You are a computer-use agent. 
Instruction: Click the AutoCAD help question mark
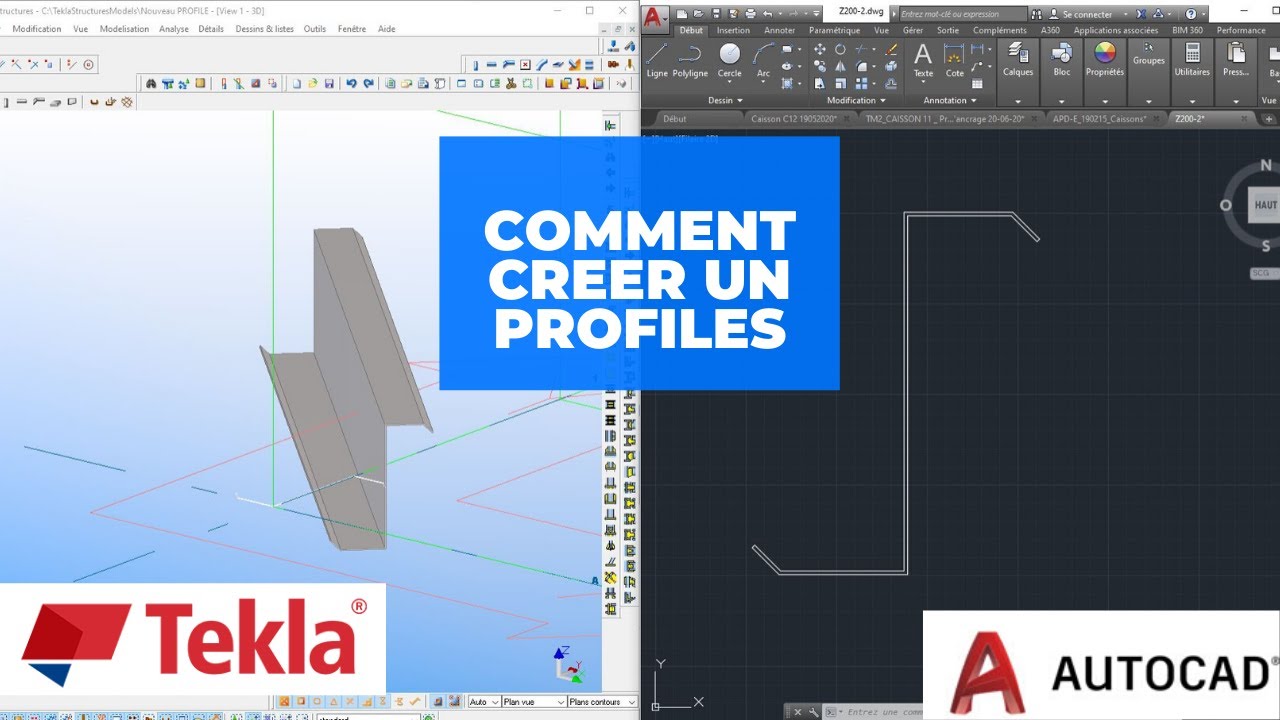coord(1190,14)
